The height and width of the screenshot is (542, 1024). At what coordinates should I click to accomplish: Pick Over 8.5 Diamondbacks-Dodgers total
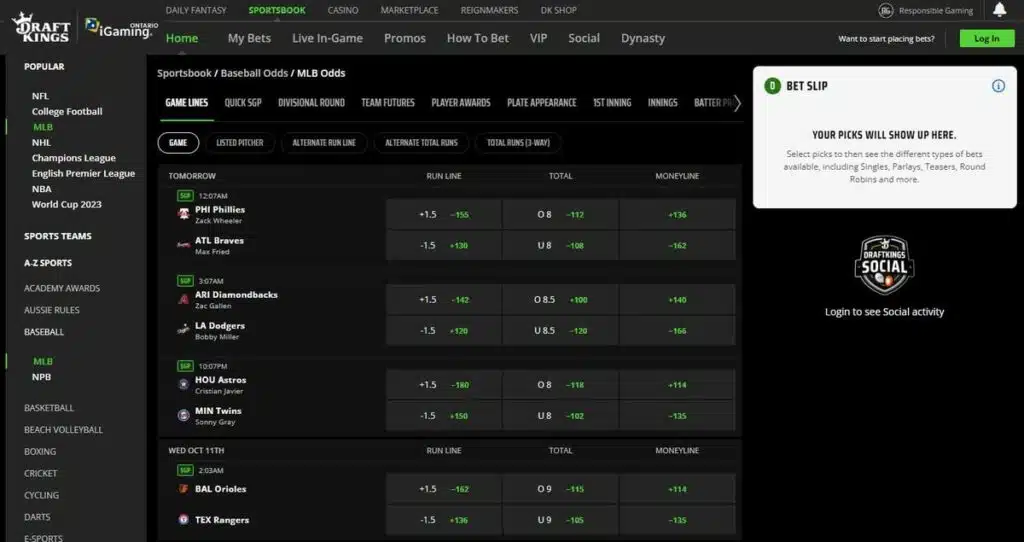[560, 300]
